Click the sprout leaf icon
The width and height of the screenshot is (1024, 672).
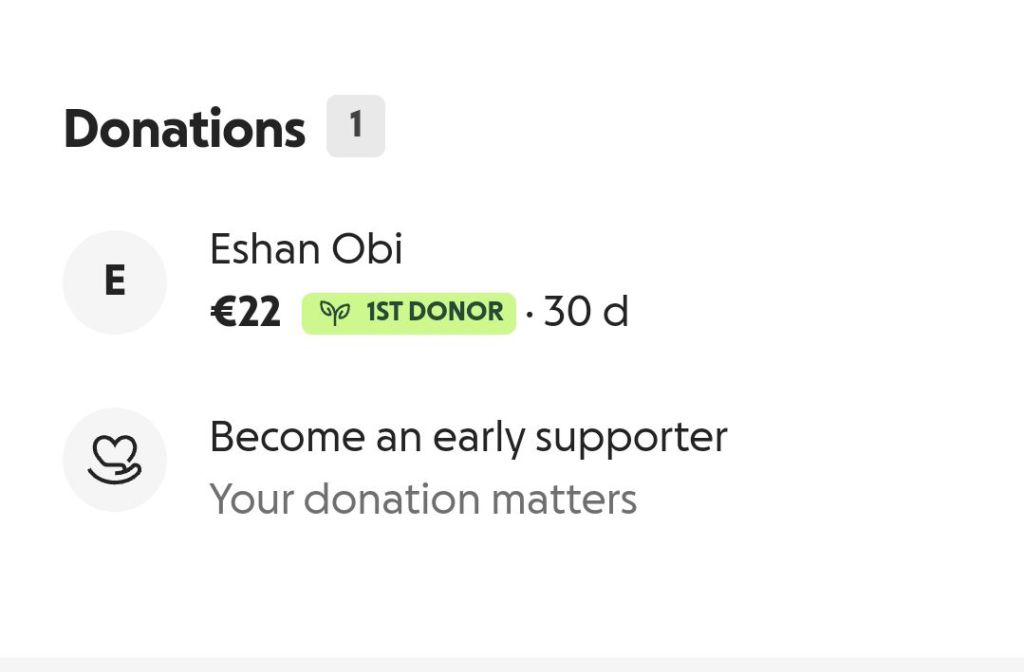tap(334, 313)
